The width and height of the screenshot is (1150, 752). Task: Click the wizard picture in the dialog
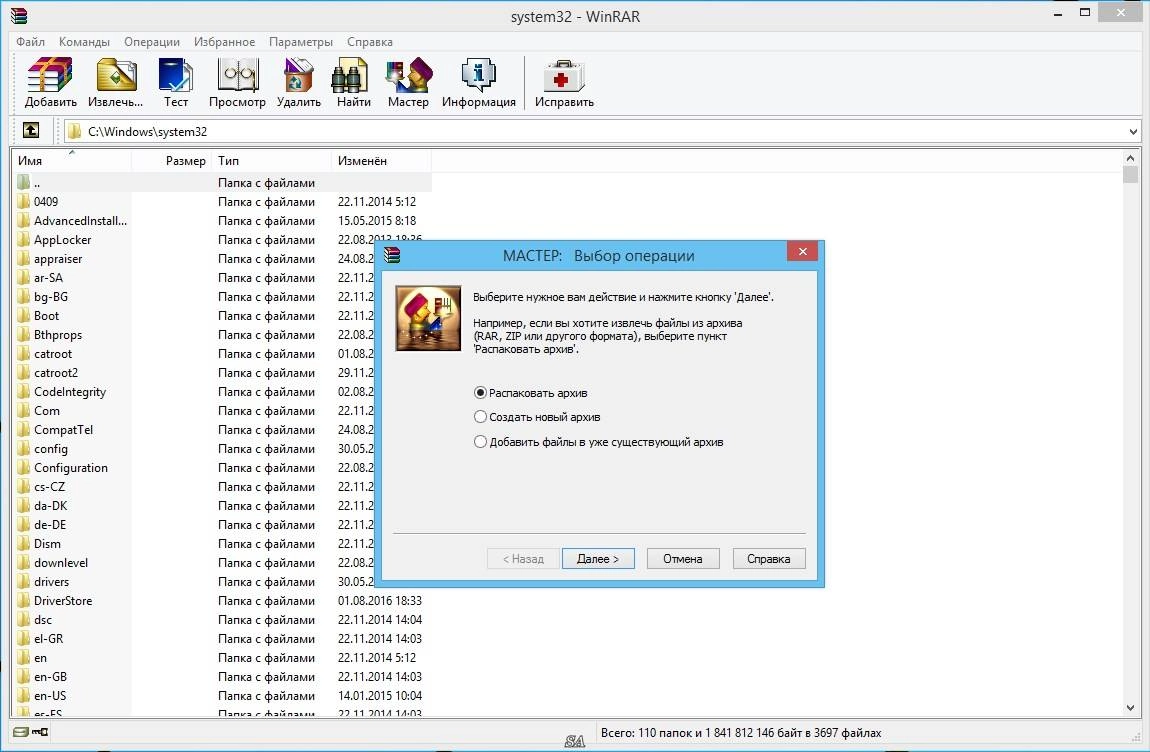[428, 318]
